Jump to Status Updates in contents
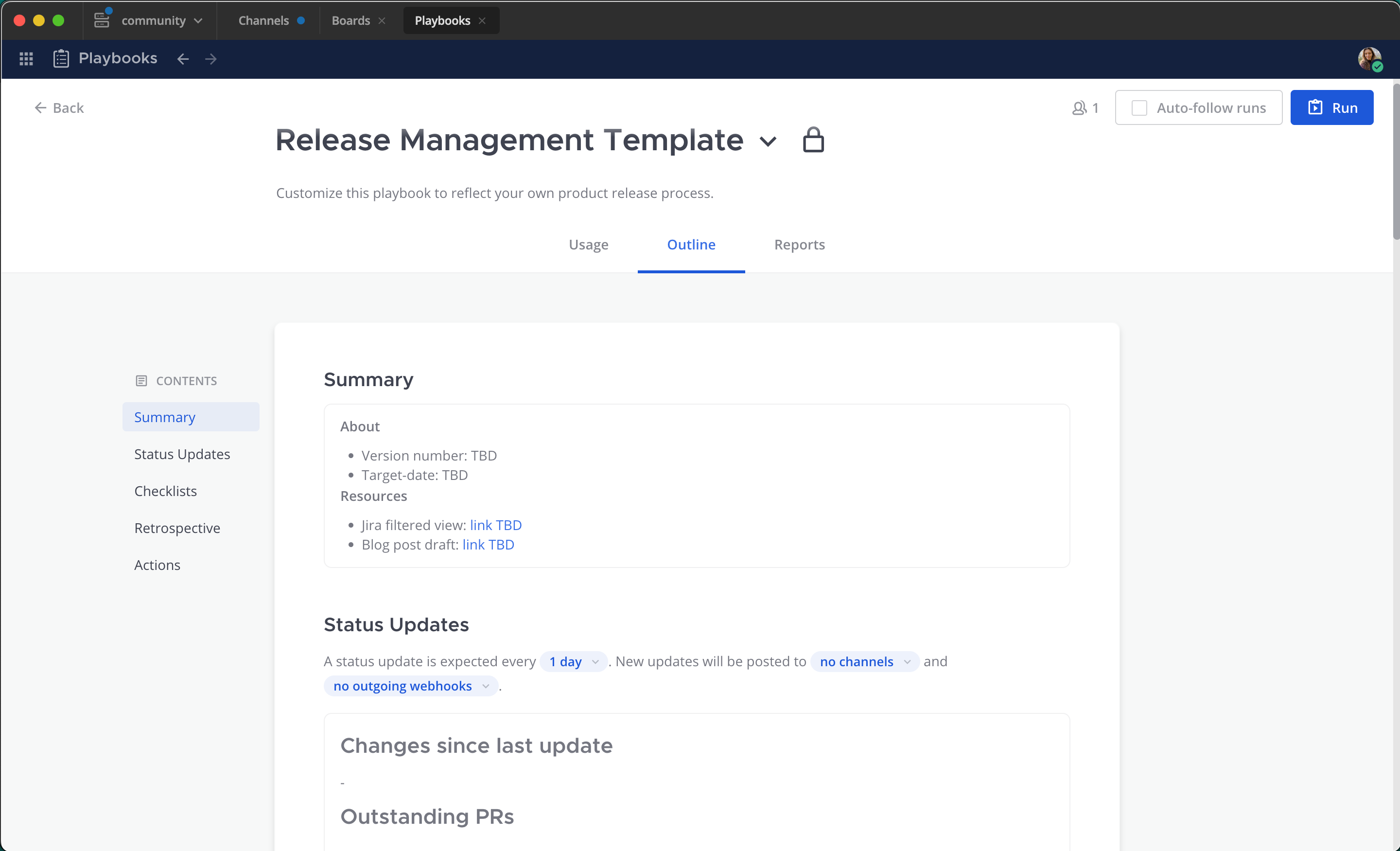 182,454
